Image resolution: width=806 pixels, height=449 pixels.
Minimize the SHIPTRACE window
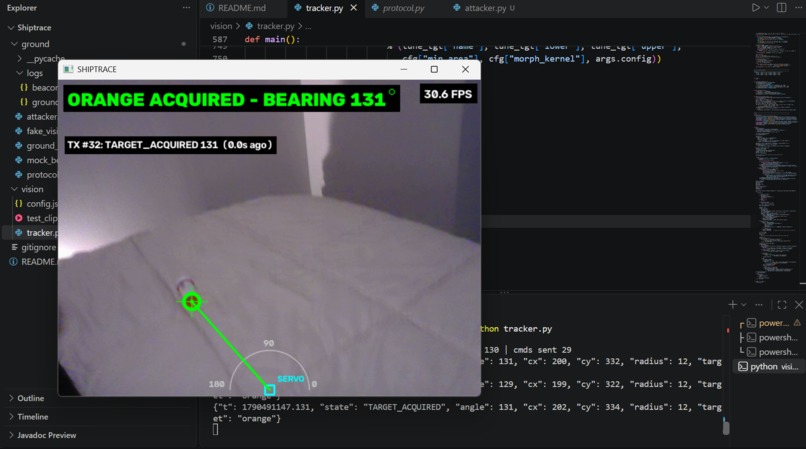(x=404, y=69)
